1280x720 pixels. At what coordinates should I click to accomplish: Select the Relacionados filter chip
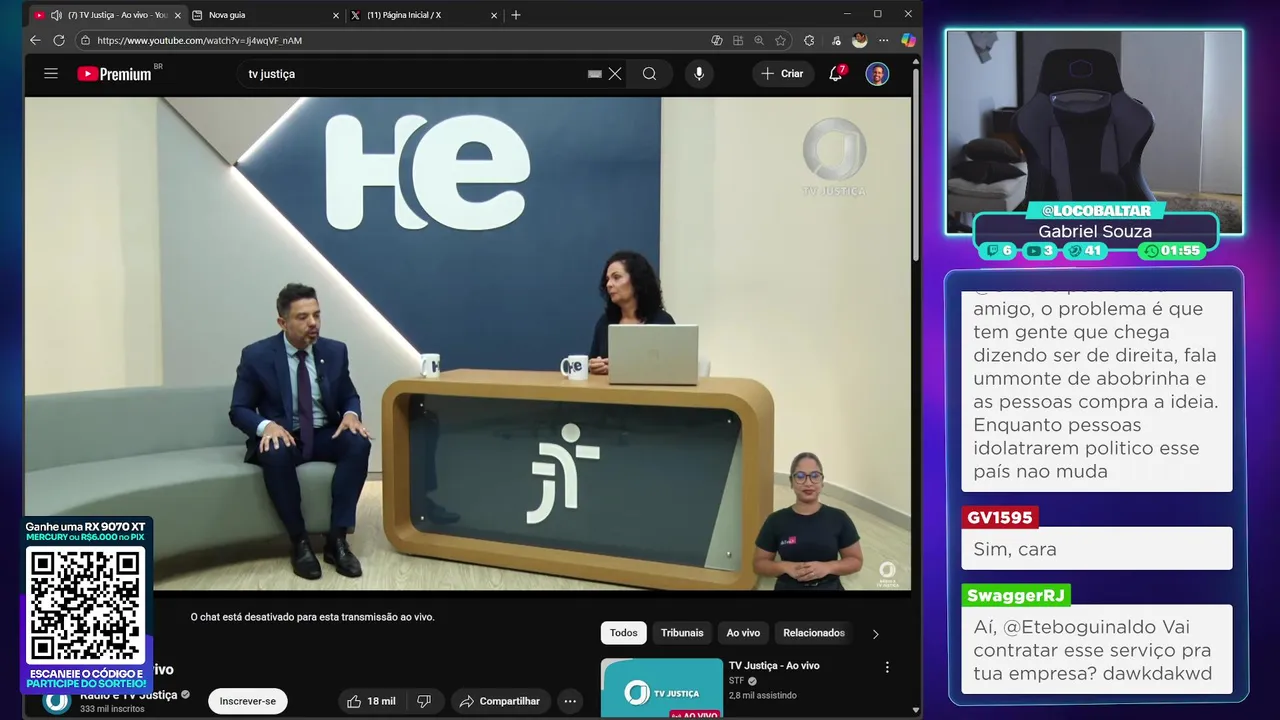814,633
